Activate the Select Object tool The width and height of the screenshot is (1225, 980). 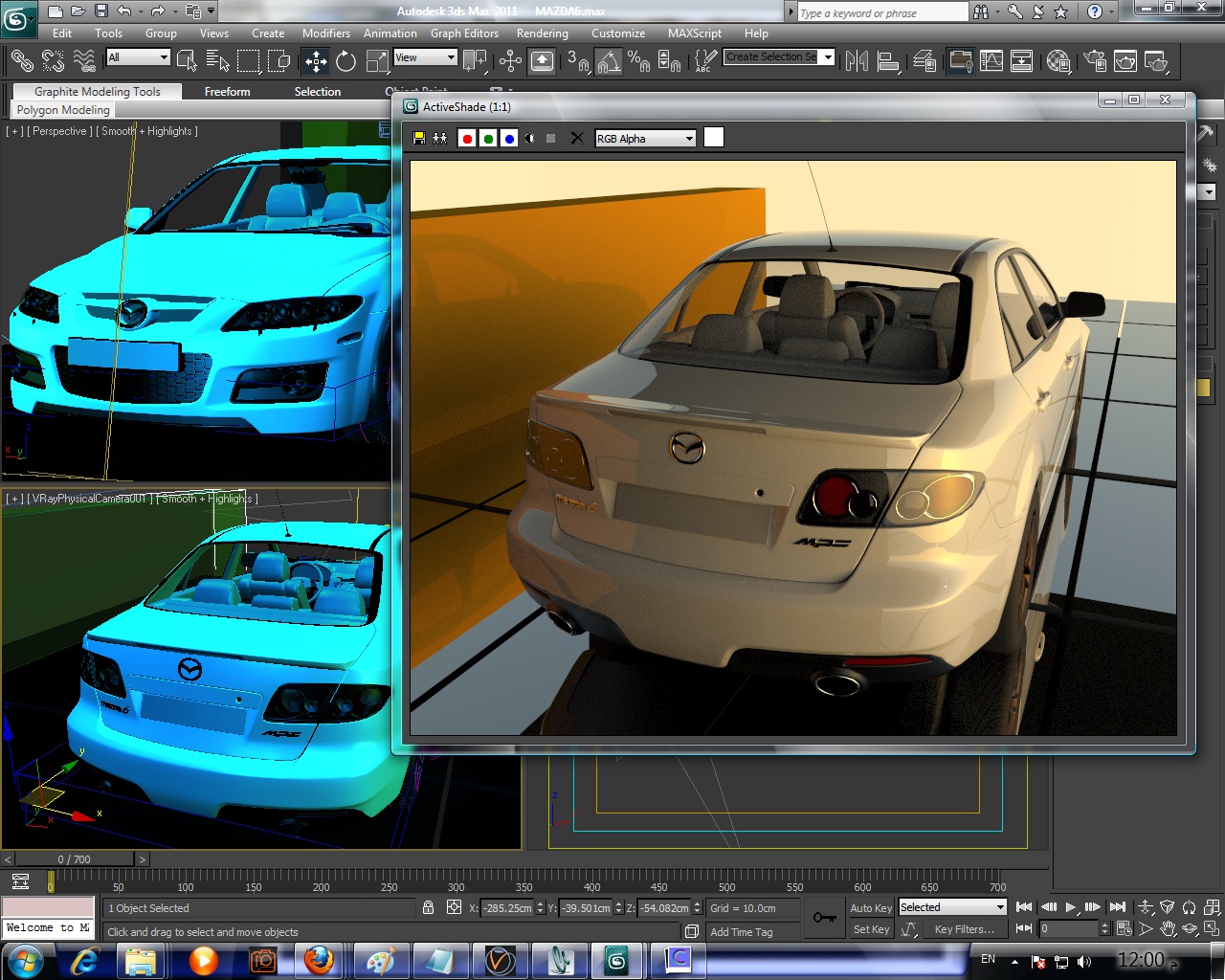(187, 61)
